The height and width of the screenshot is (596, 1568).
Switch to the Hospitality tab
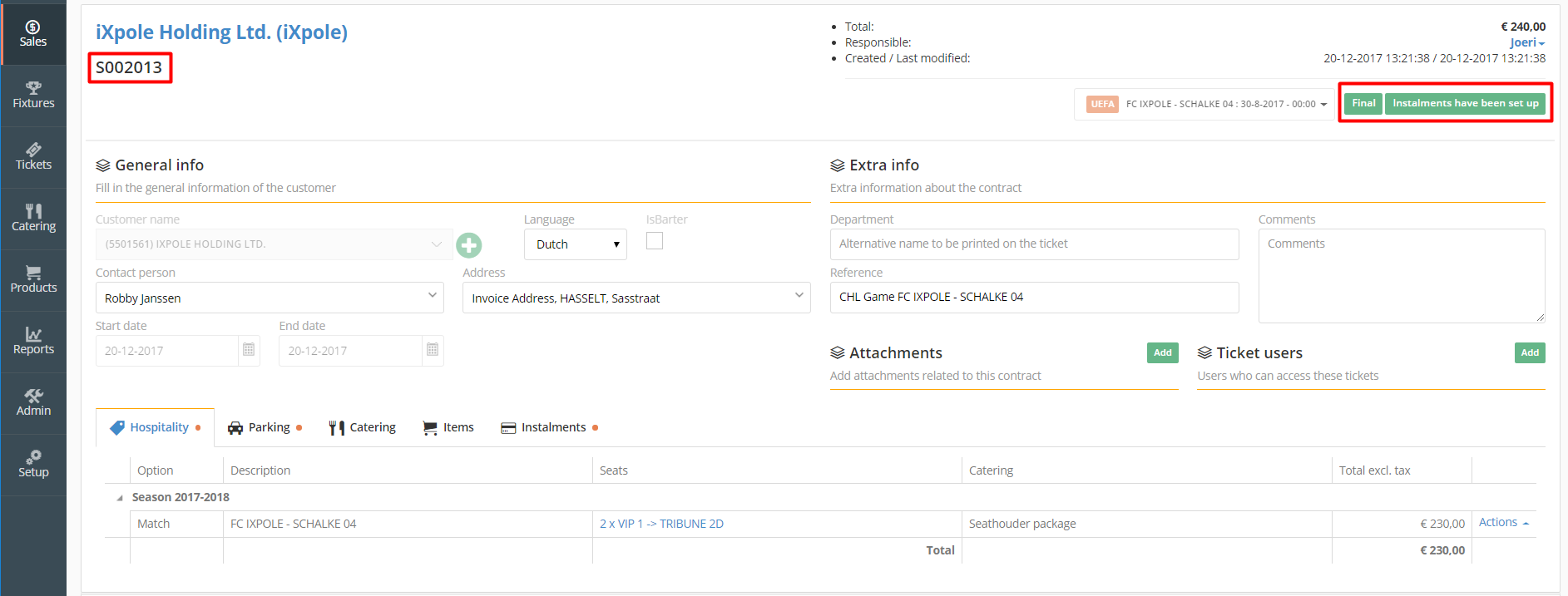pyautogui.click(x=156, y=427)
